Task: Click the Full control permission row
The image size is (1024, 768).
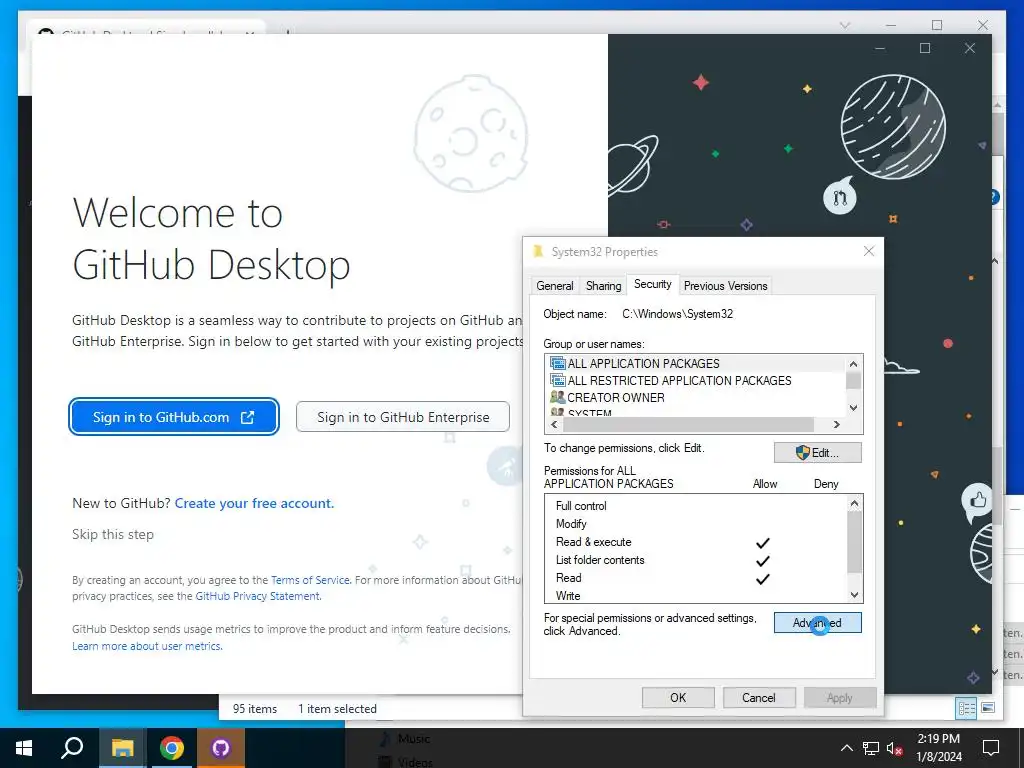Action: (696, 505)
